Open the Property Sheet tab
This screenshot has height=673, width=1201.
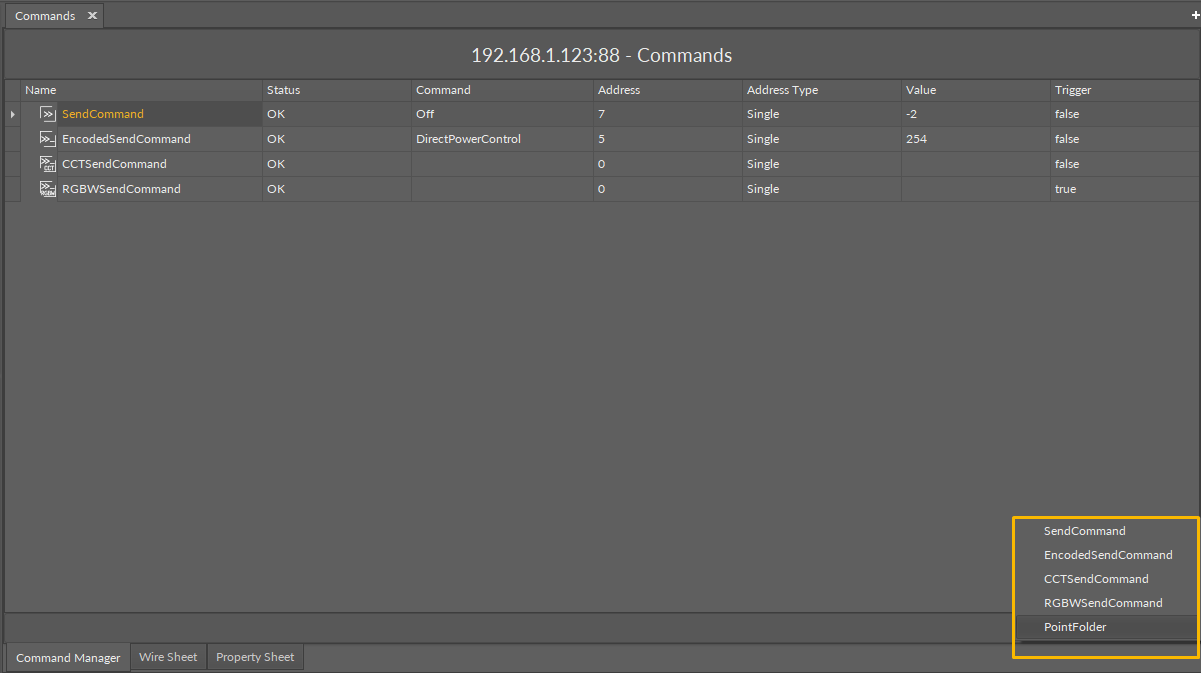pyautogui.click(x=255, y=657)
